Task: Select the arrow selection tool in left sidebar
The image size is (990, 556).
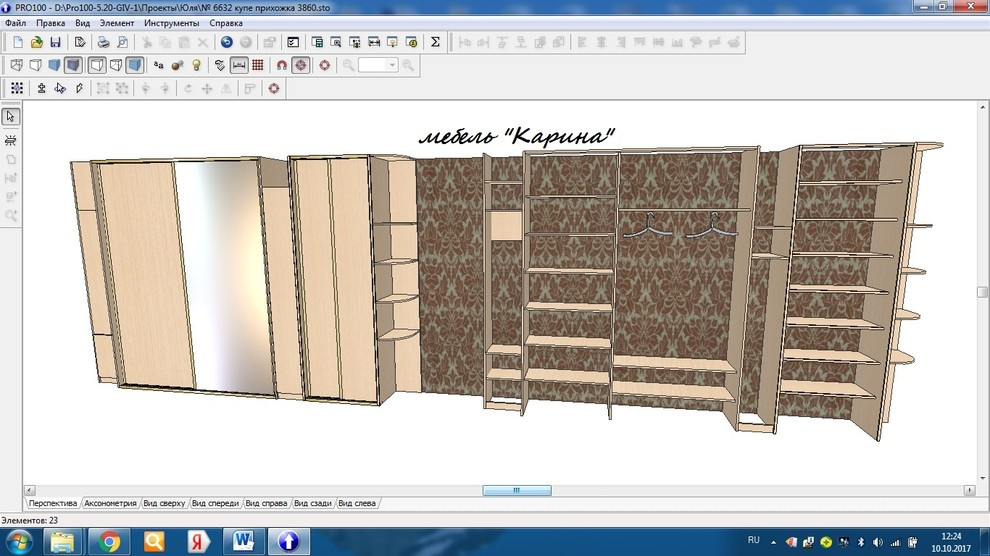Action: click(x=11, y=117)
